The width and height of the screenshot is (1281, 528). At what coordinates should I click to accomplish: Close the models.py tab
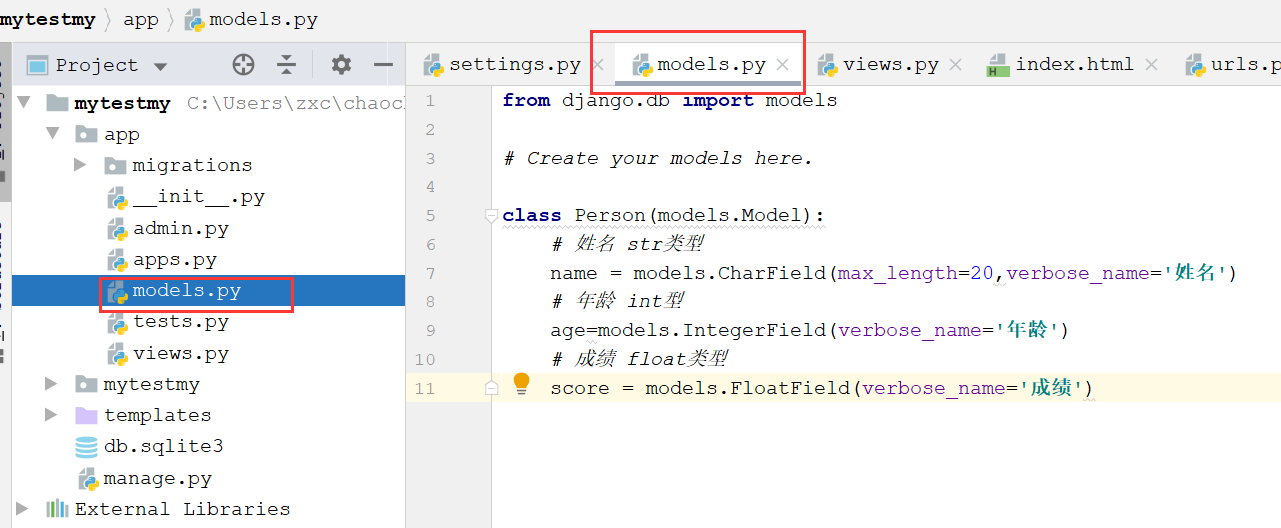point(783,65)
